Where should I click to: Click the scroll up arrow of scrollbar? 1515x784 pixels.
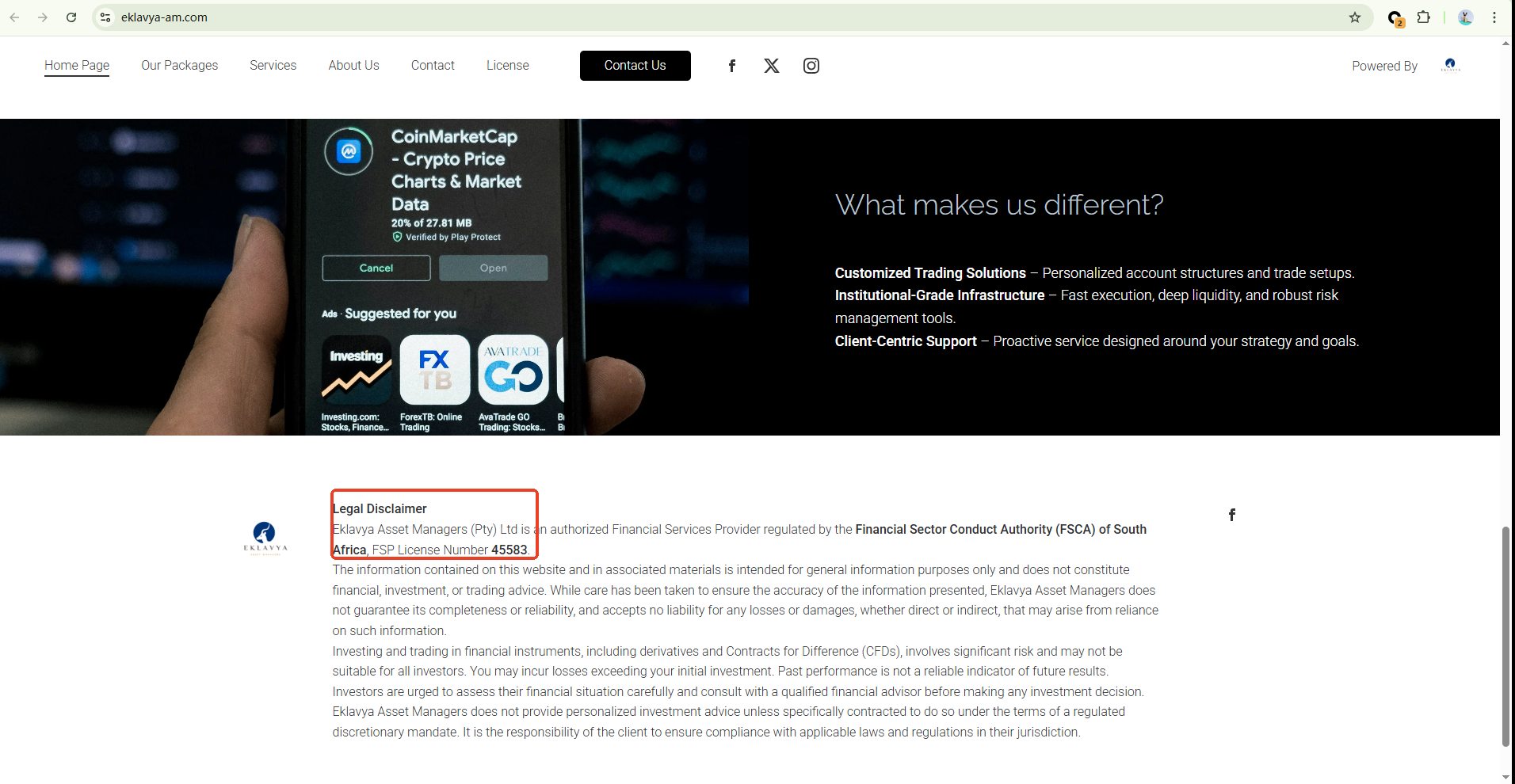1505,43
